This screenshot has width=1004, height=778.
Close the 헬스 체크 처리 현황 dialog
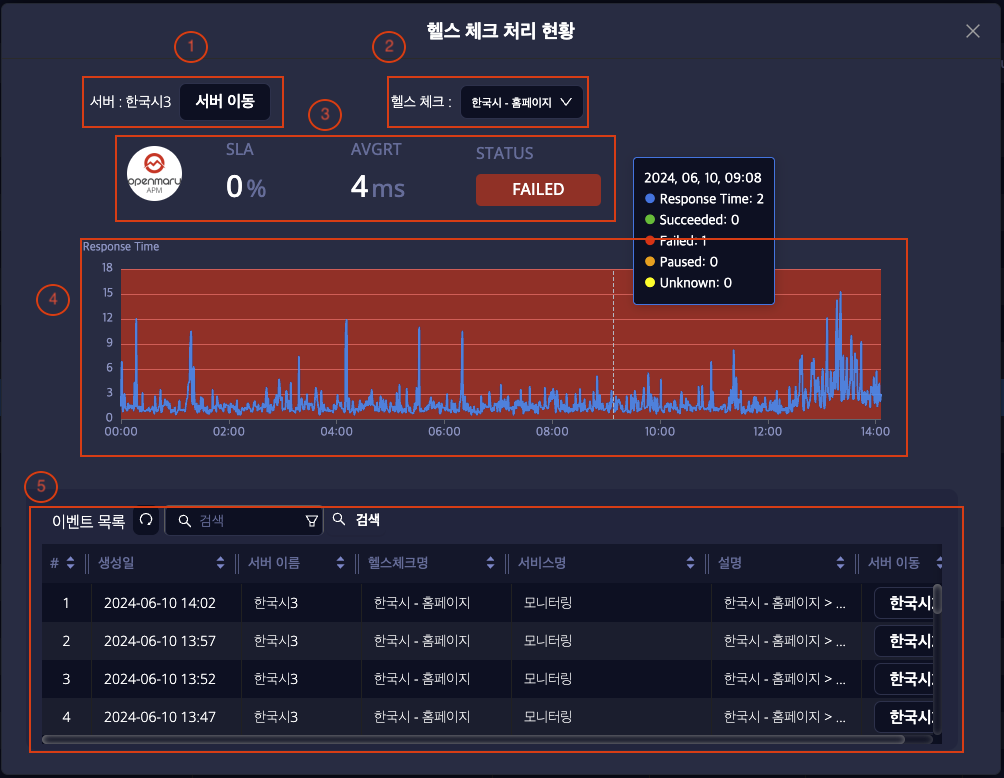[973, 31]
